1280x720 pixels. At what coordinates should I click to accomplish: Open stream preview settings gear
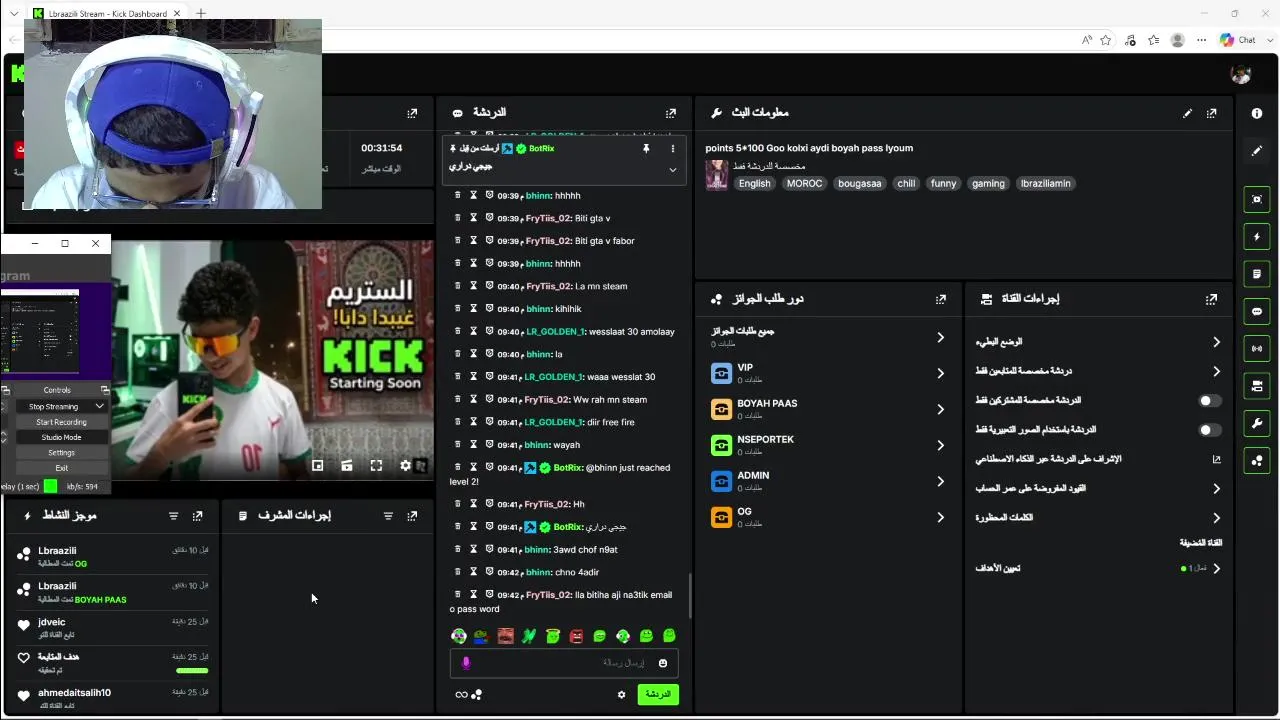click(x=405, y=466)
